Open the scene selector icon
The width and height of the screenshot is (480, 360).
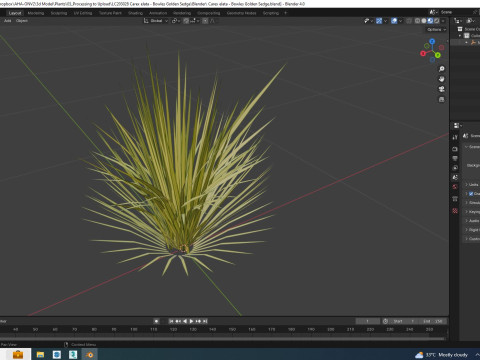click(433, 12)
